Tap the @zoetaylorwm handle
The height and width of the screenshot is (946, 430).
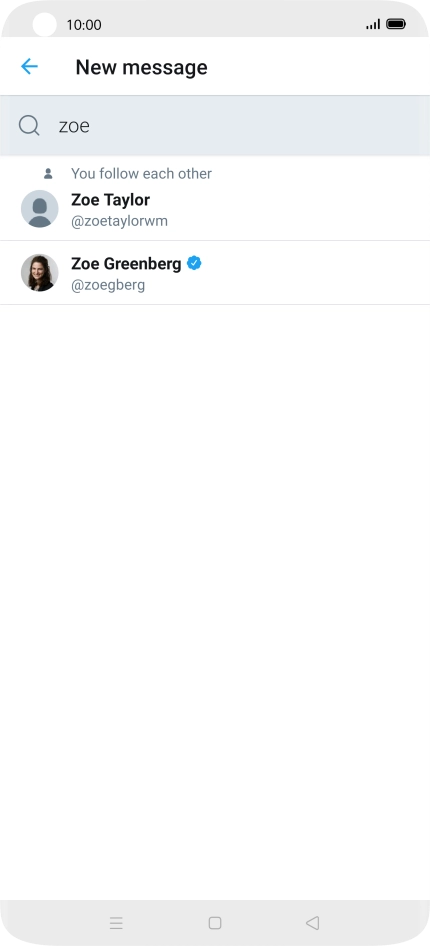tap(119, 221)
